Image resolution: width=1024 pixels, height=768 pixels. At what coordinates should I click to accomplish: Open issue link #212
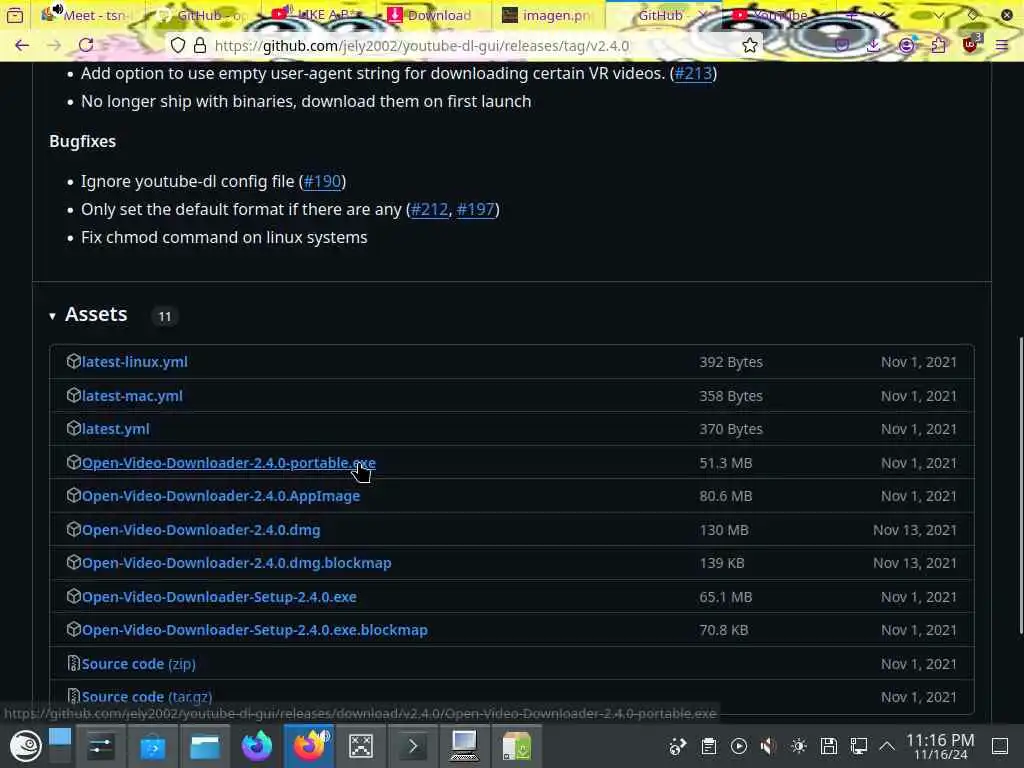(x=429, y=209)
